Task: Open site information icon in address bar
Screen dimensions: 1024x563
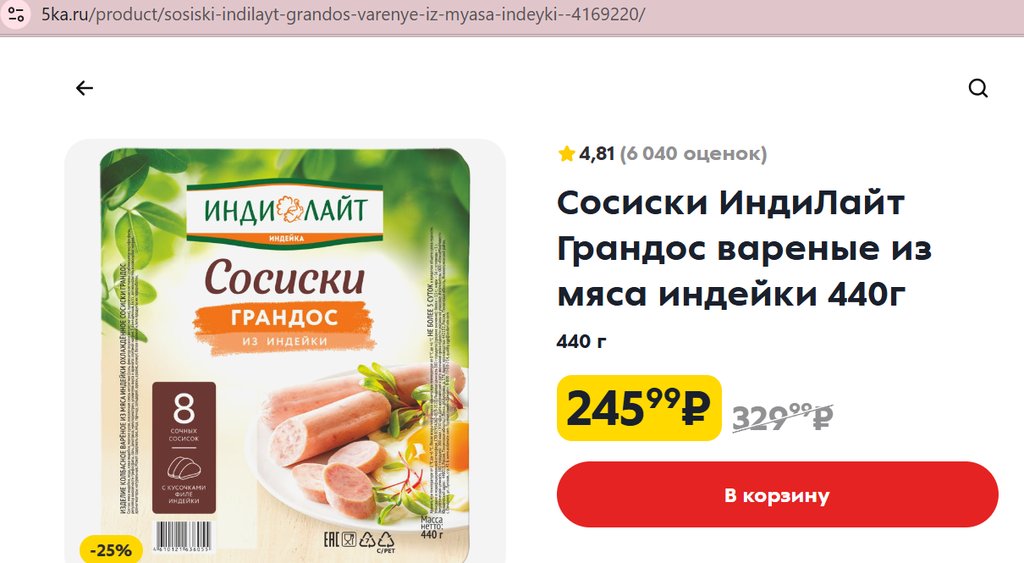Action: 16,14
